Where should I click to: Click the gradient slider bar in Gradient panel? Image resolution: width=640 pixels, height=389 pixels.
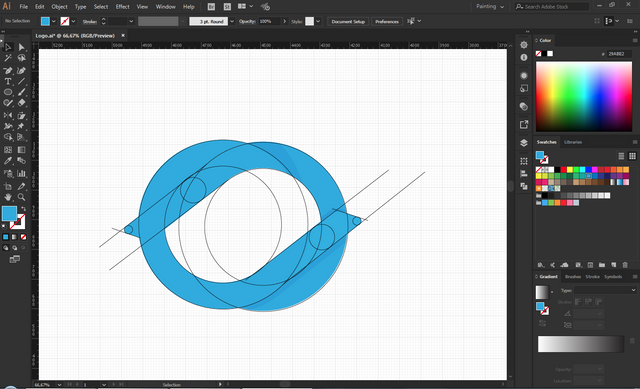coord(581,344)
